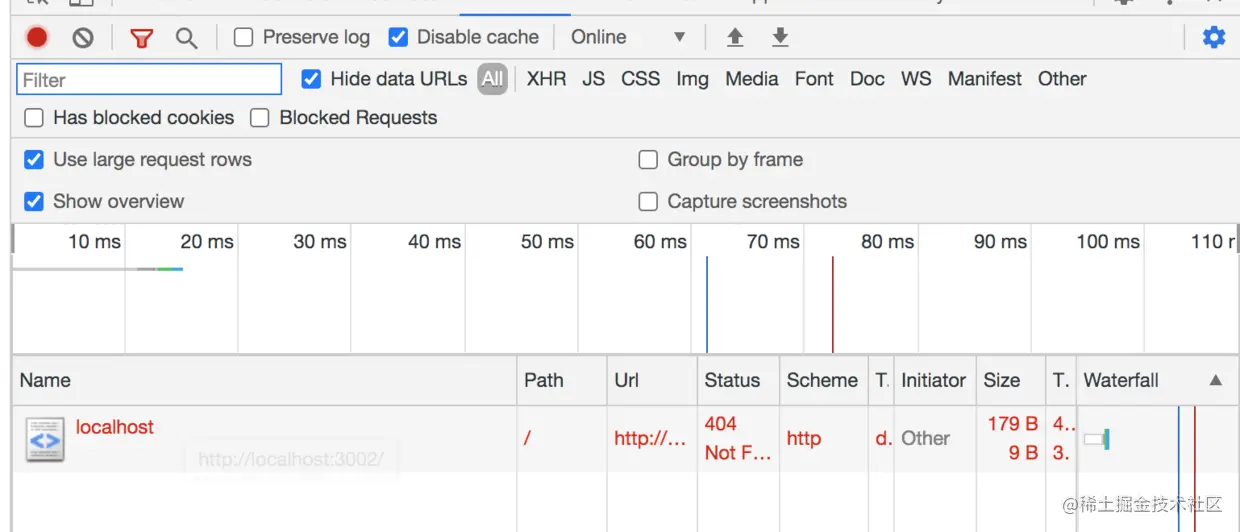
Task: Filter requests by Media
Action: [x=752, y=79]
